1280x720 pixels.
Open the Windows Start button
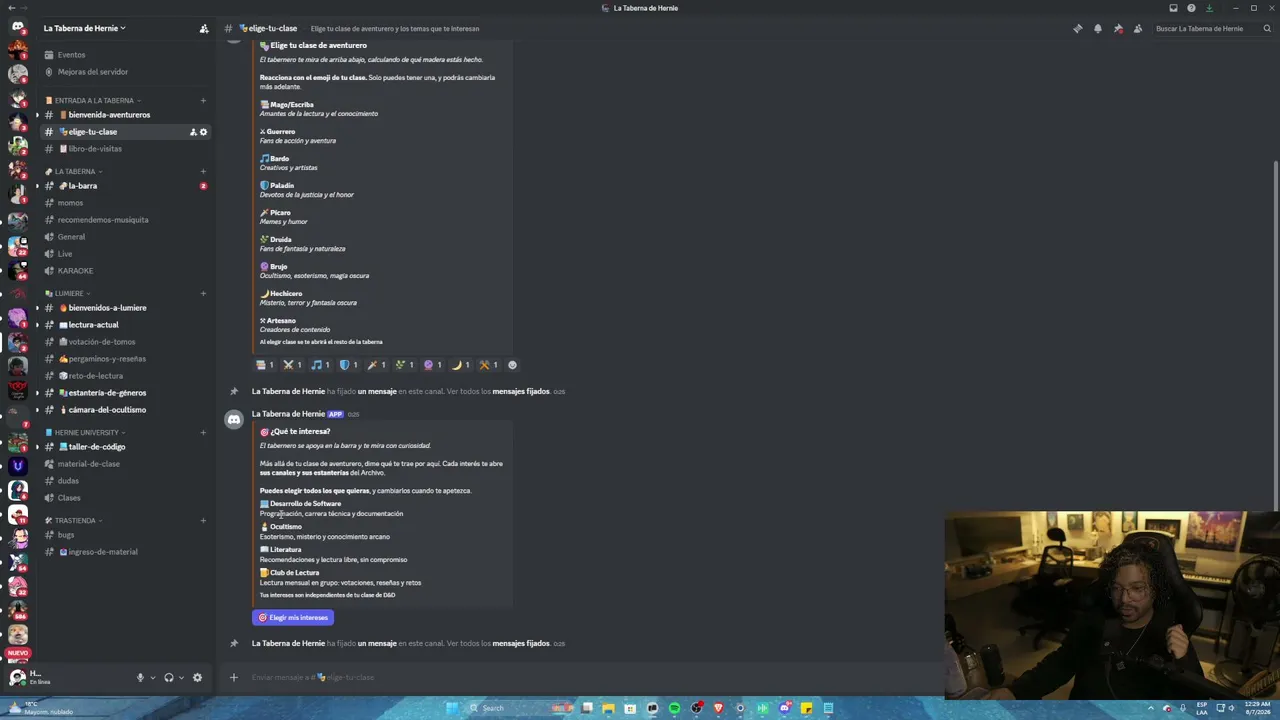tap(452, 708)
